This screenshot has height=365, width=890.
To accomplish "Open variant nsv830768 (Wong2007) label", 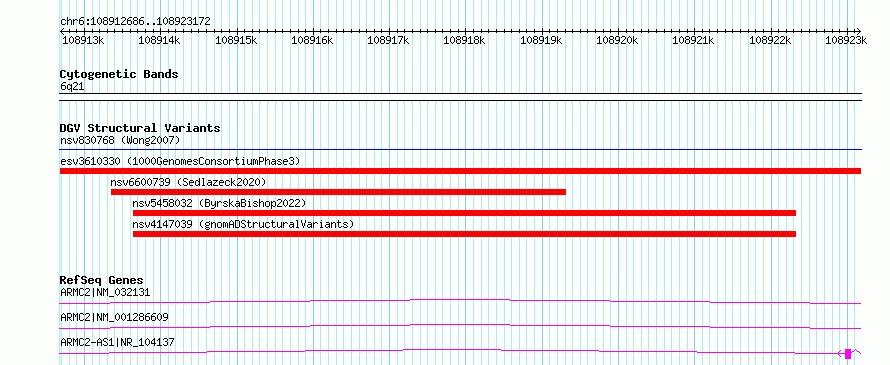I will (120, 140).
